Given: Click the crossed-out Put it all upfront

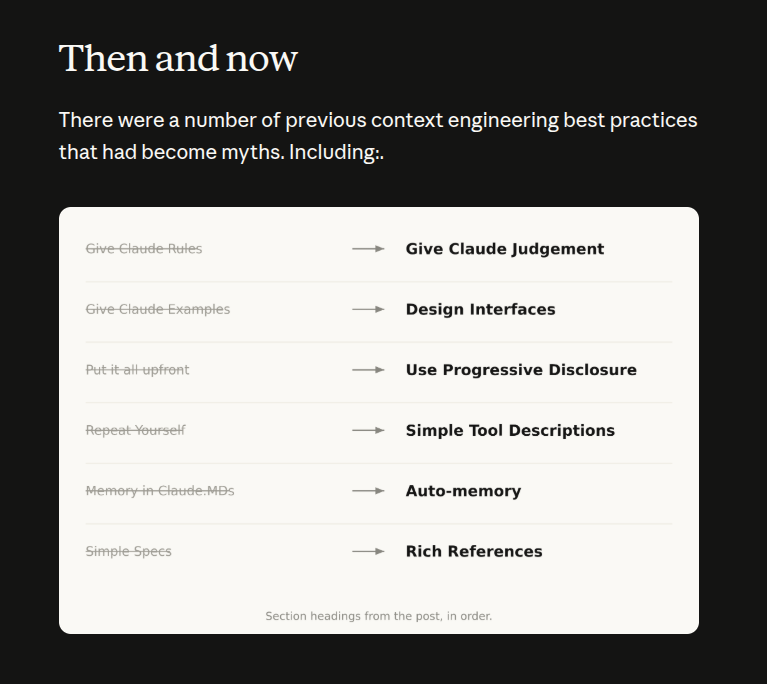Looking at the screenshot, I should (137, 370).
